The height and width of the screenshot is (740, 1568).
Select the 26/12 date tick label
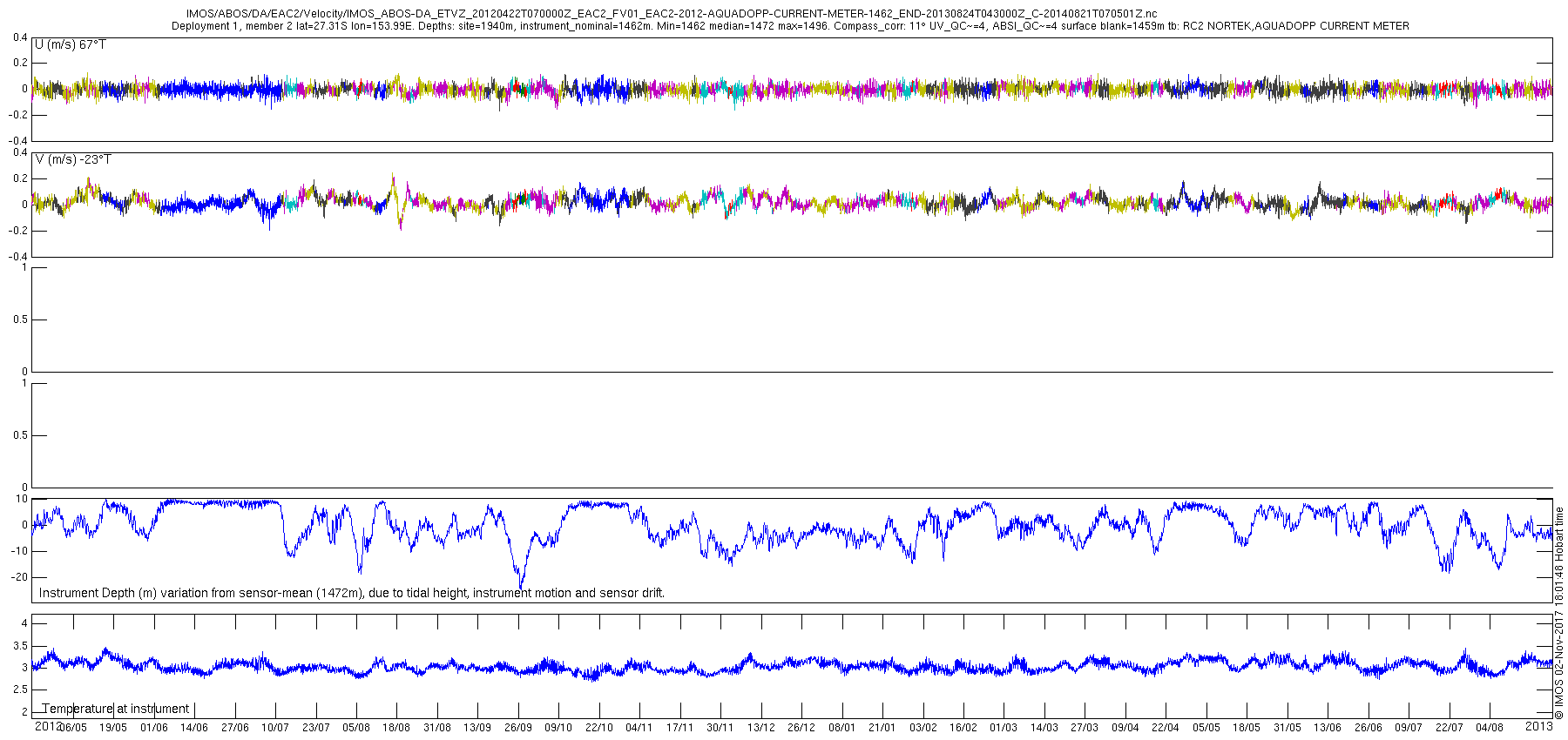[x=801, y=728]
